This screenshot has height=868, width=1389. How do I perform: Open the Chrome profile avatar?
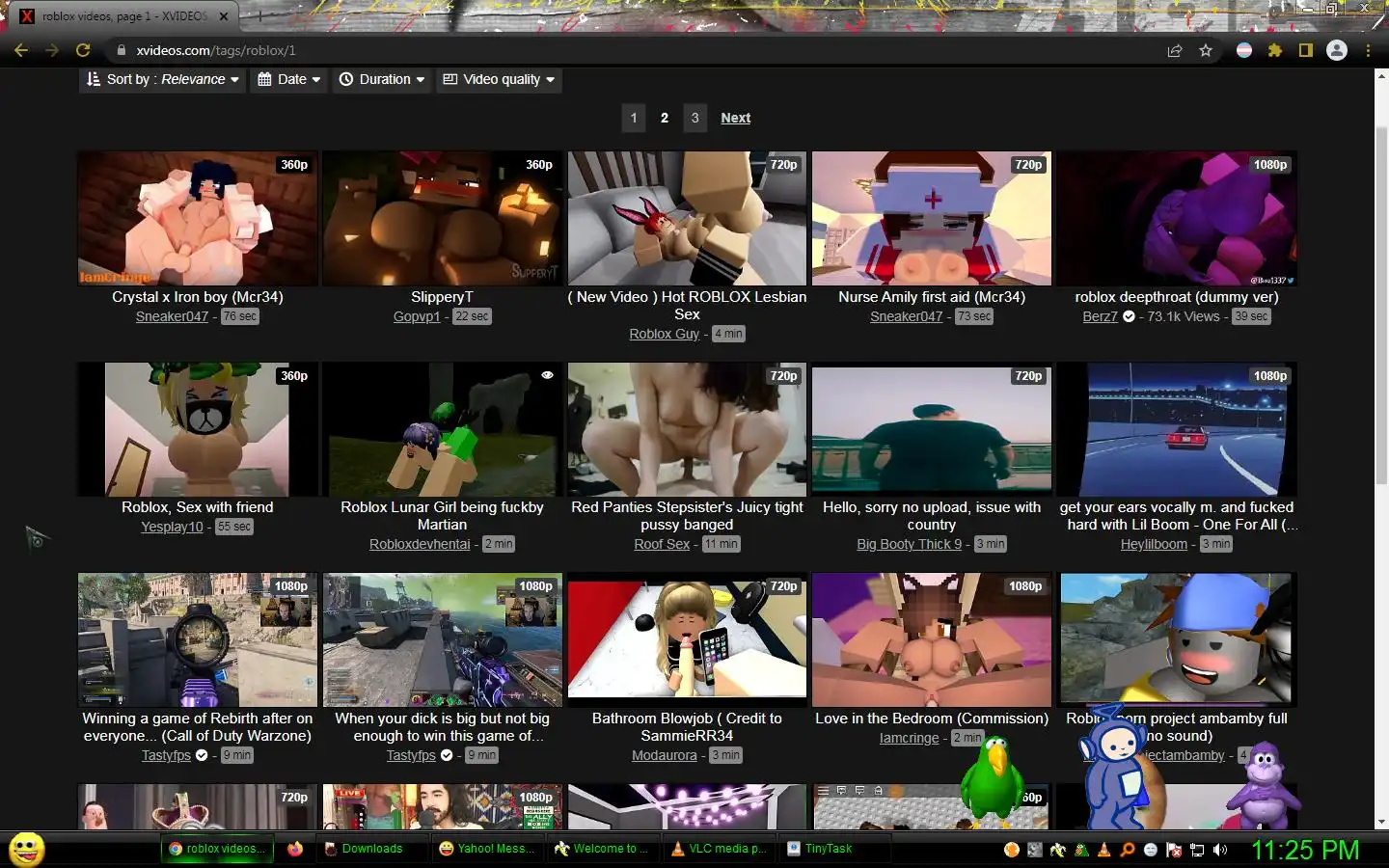click(x=1337, y=50)
